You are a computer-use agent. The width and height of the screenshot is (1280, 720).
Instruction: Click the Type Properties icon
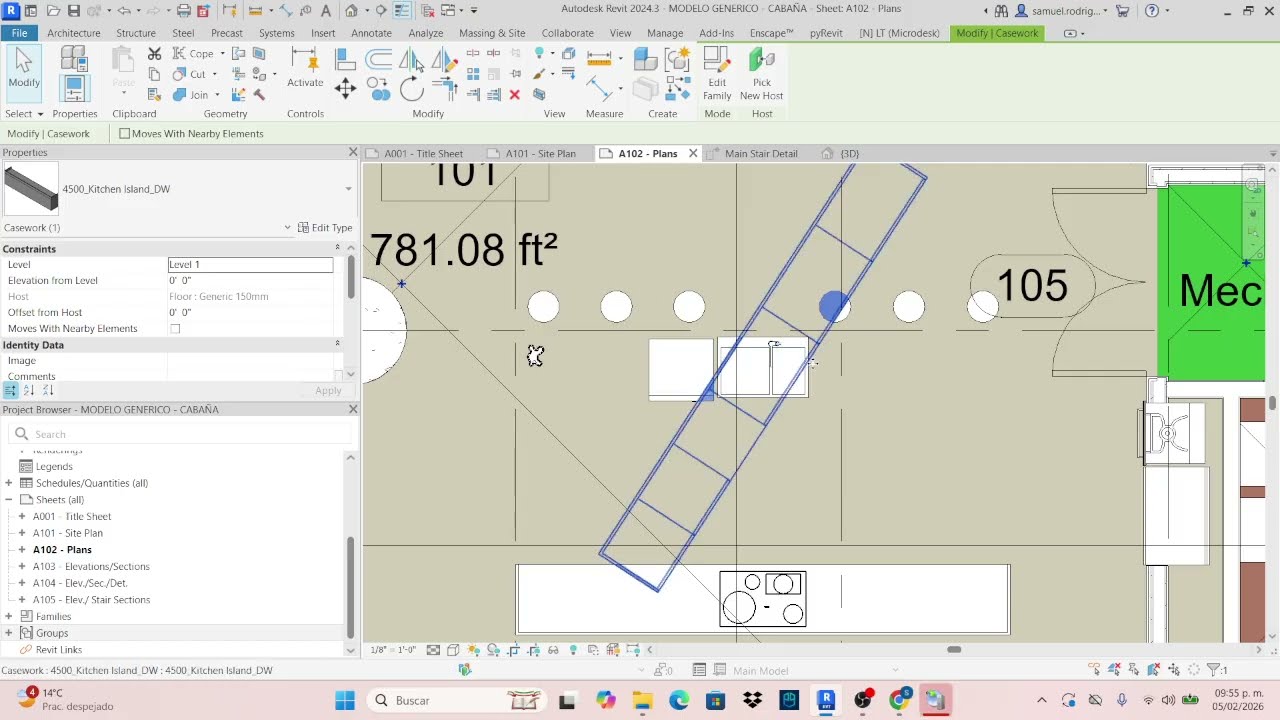click(x=73, y=59)
